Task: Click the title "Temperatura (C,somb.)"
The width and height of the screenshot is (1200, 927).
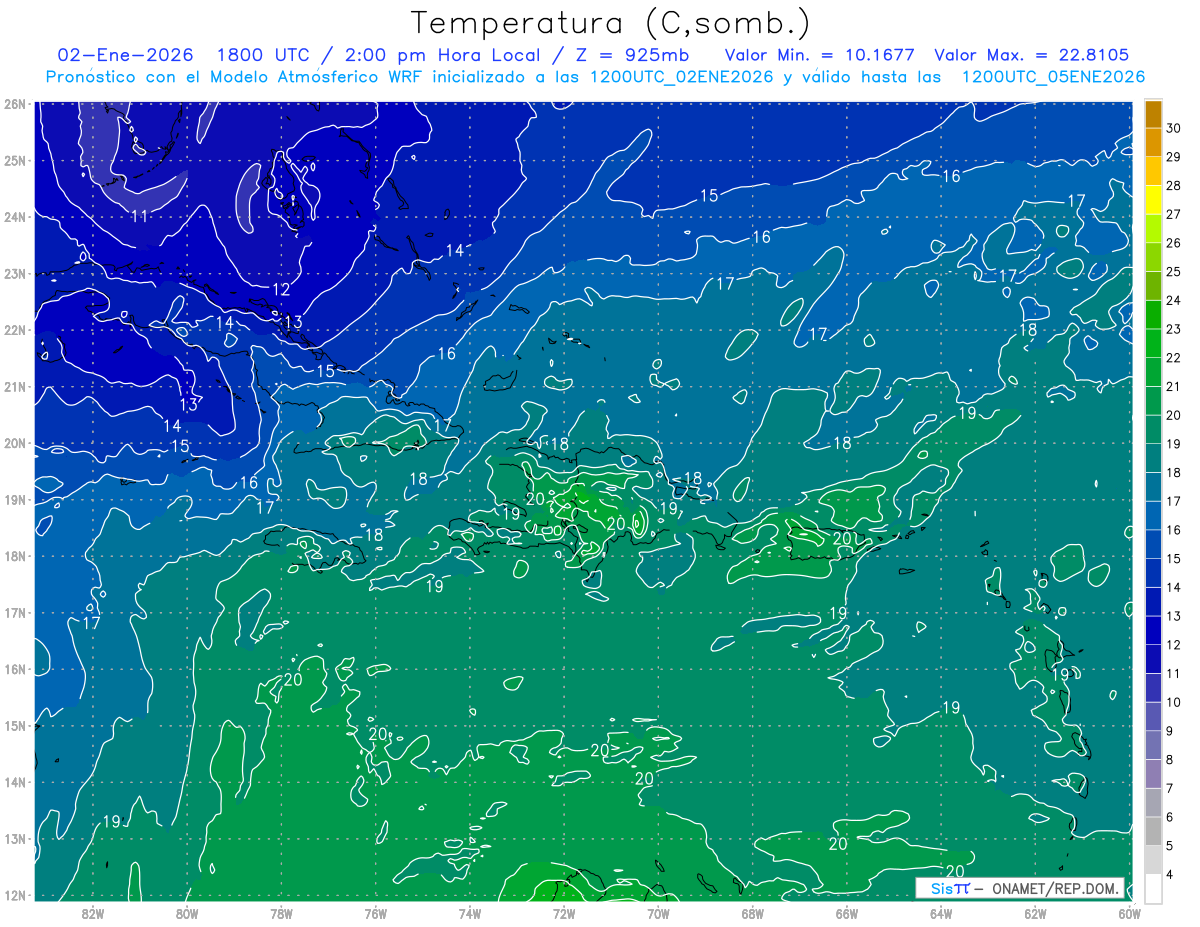Action: click(x=611, y=23)
